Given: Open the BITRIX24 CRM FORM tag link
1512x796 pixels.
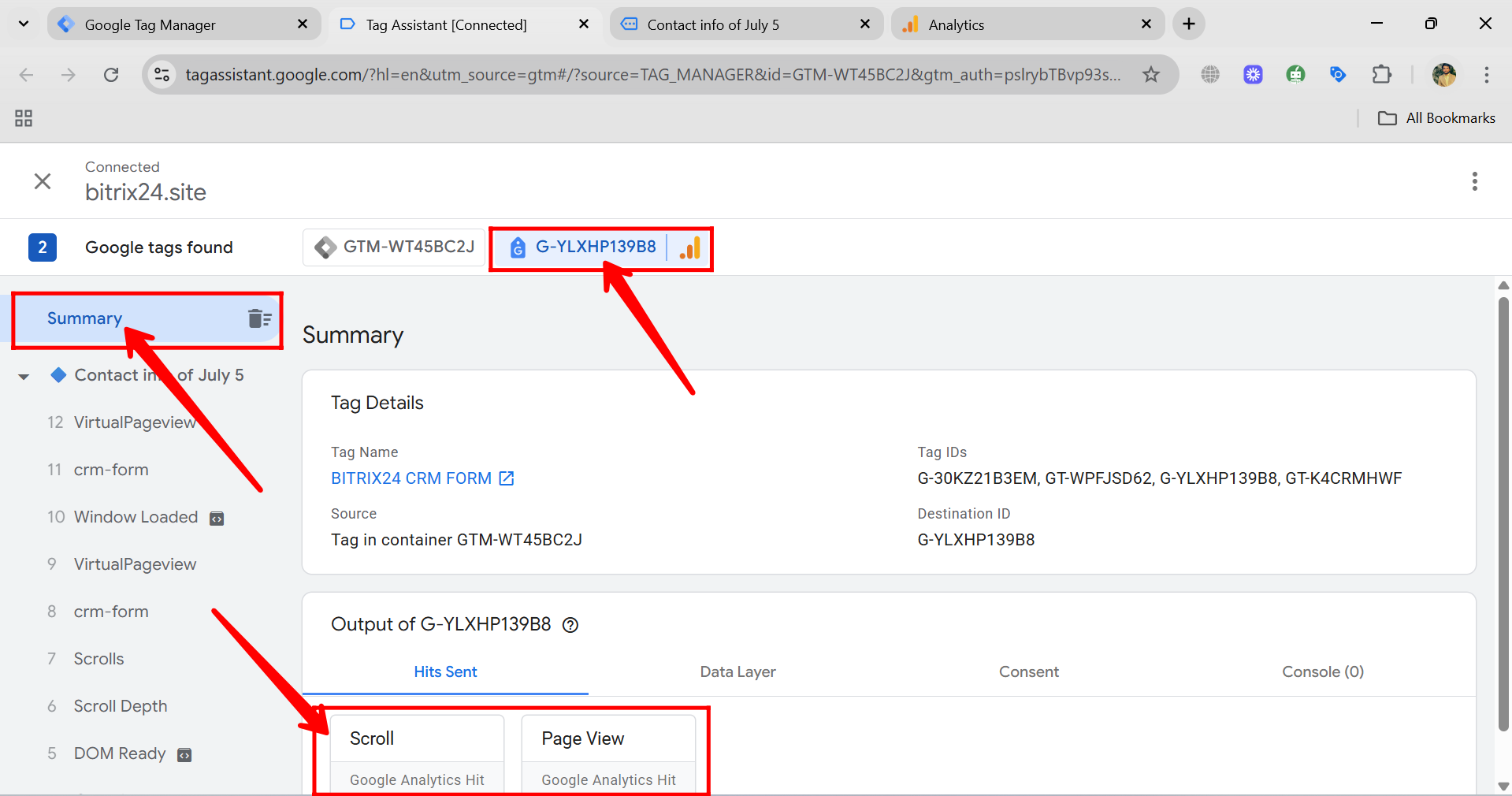Looking at the screenshot, I should 411,478.
